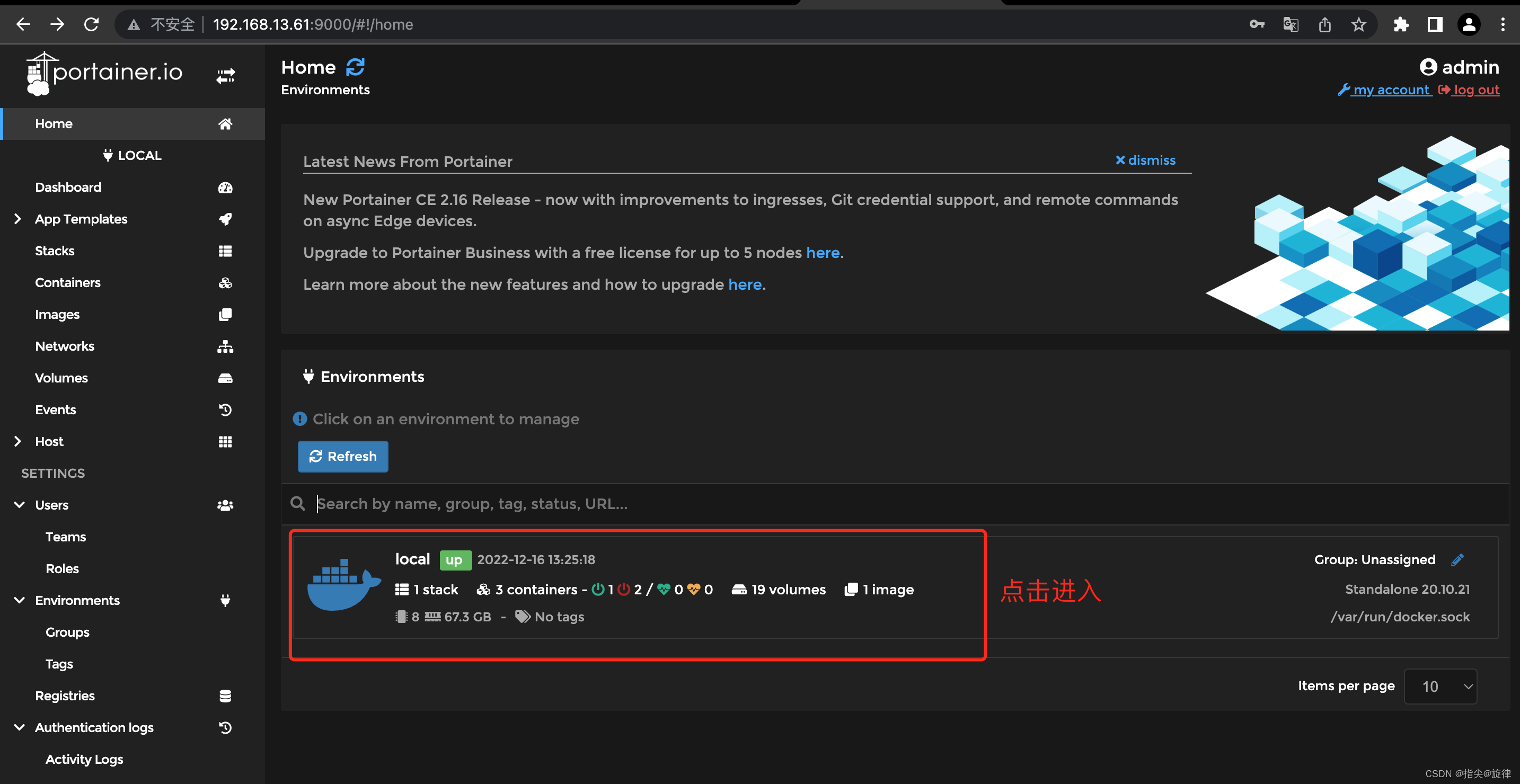1520x784 pixels.
Task: Dismiss the Latest News panel
Action: tap(1145, 161)
